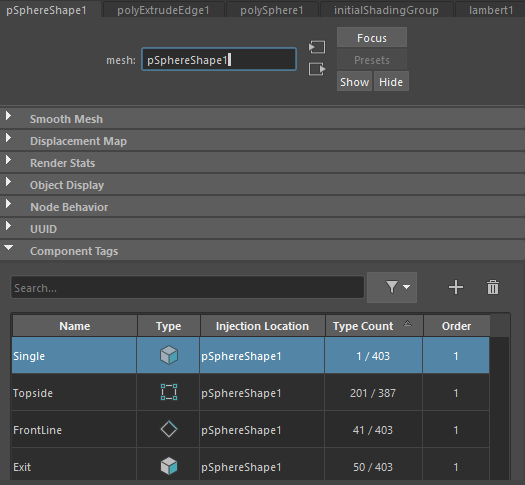Select the Topside tag row
The width and height of the screenshot is (525, 485).
point(250,393)
